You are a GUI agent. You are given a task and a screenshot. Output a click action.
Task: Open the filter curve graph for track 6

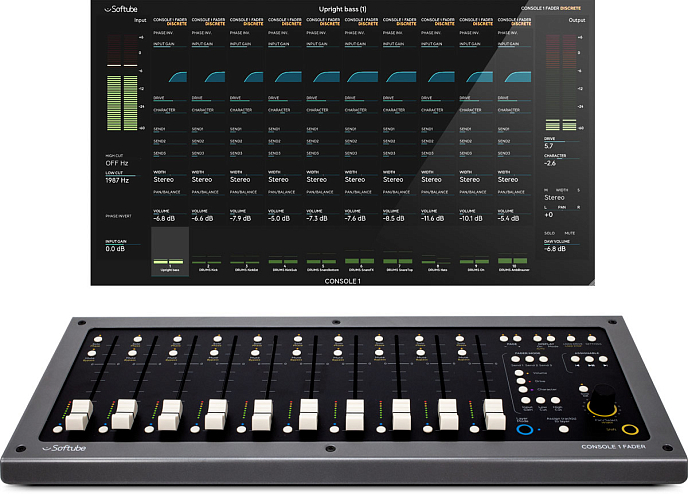coord(362,77)
